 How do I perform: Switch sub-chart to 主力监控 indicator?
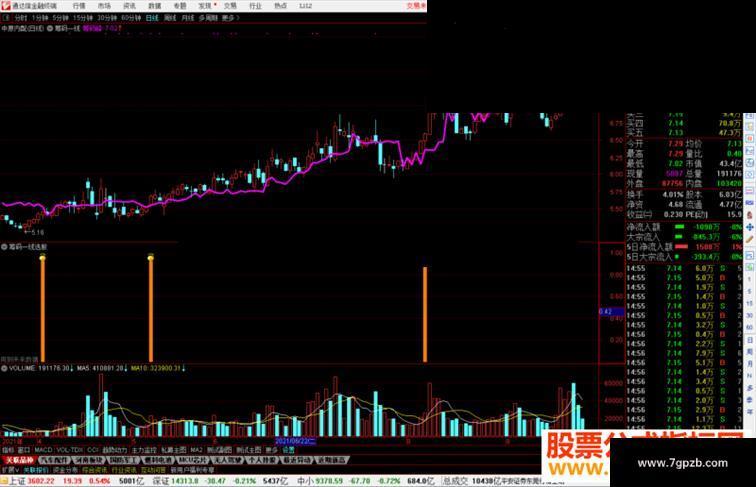(144, 450)
